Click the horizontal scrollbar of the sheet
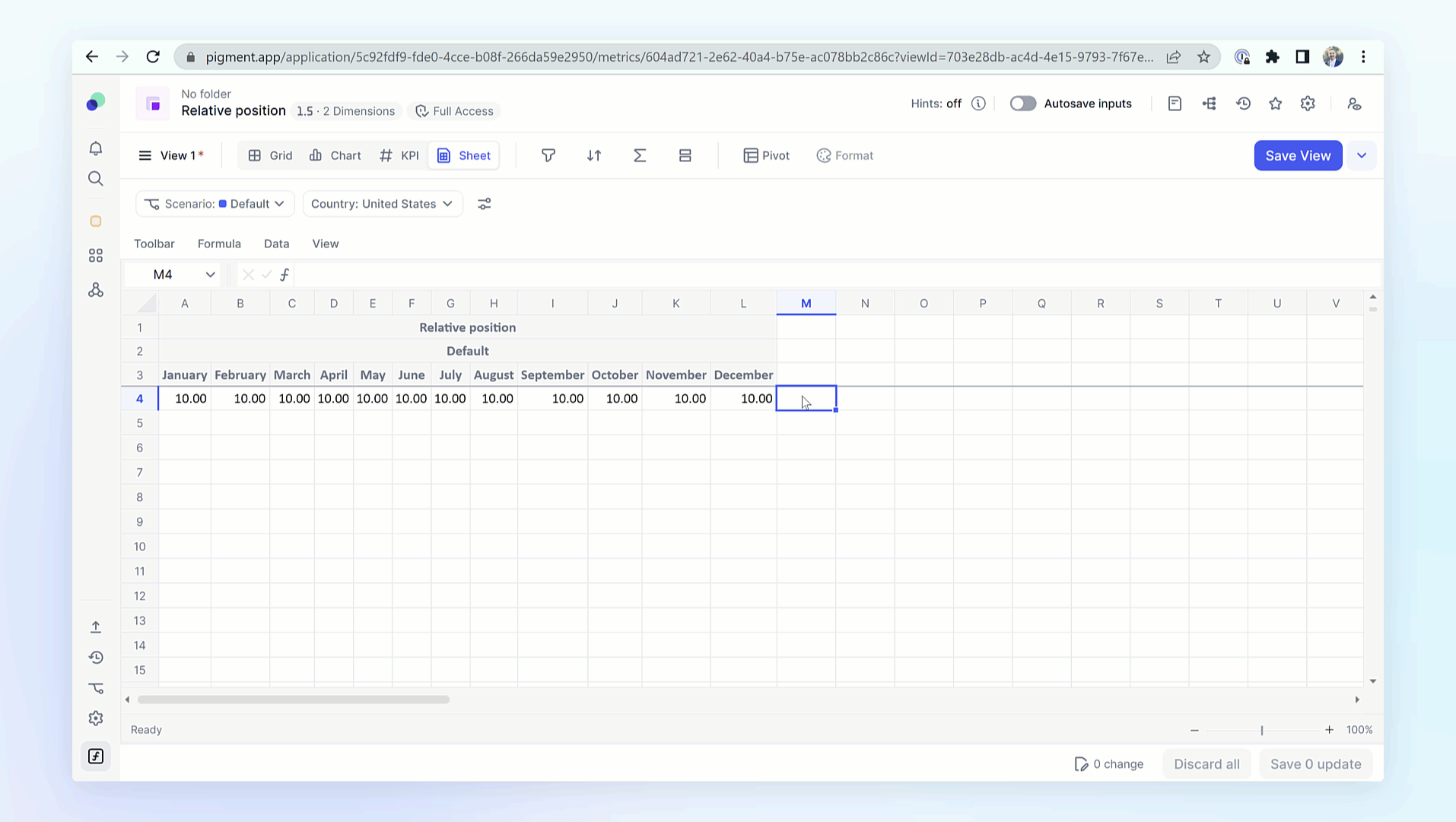The height and width of the screenshot is (822, 1456). 294,699
